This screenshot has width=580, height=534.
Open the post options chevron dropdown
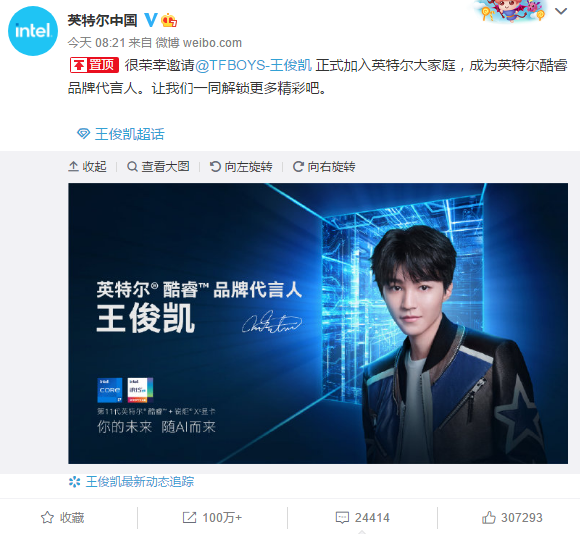pos(561,11)
